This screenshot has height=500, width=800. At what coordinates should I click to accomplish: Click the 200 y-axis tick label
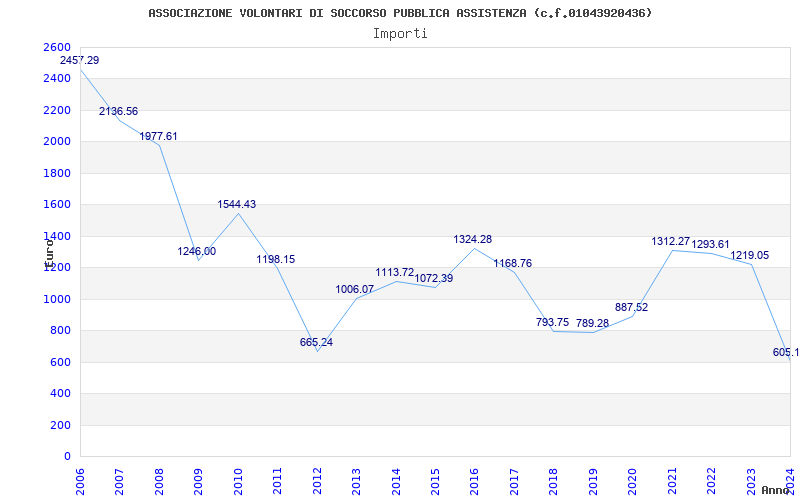click(x=61, y=426)
